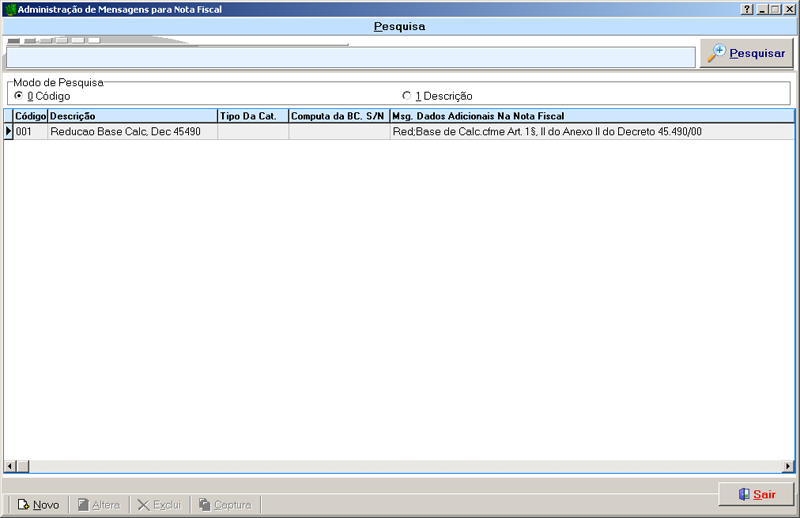Click the Computa da BC. S/N header

338,116
